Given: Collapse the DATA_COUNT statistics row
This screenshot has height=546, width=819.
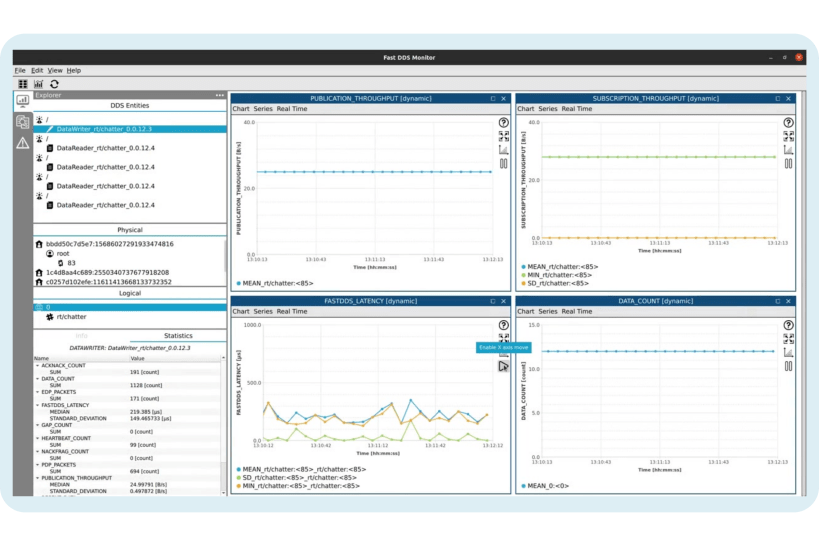Looking at the screenshot, I should click(x=38, y=379).
